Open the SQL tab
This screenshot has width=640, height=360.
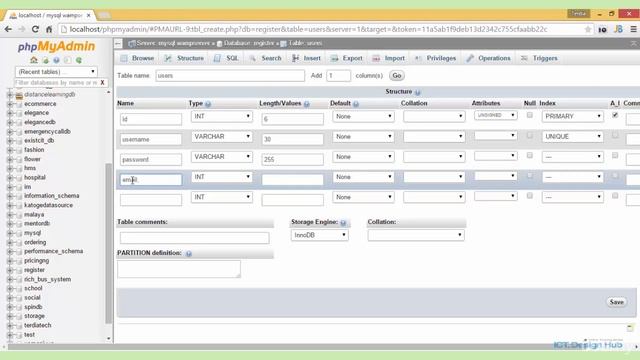click(x=227, y=58)
